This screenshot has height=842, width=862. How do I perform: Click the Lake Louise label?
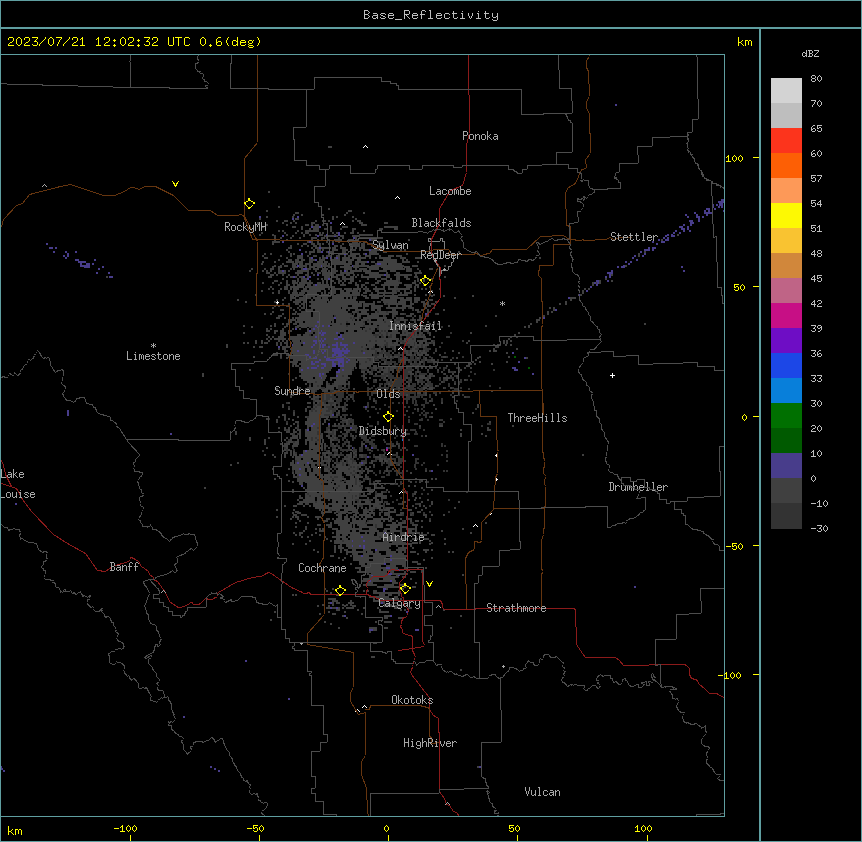click(18, 484)
